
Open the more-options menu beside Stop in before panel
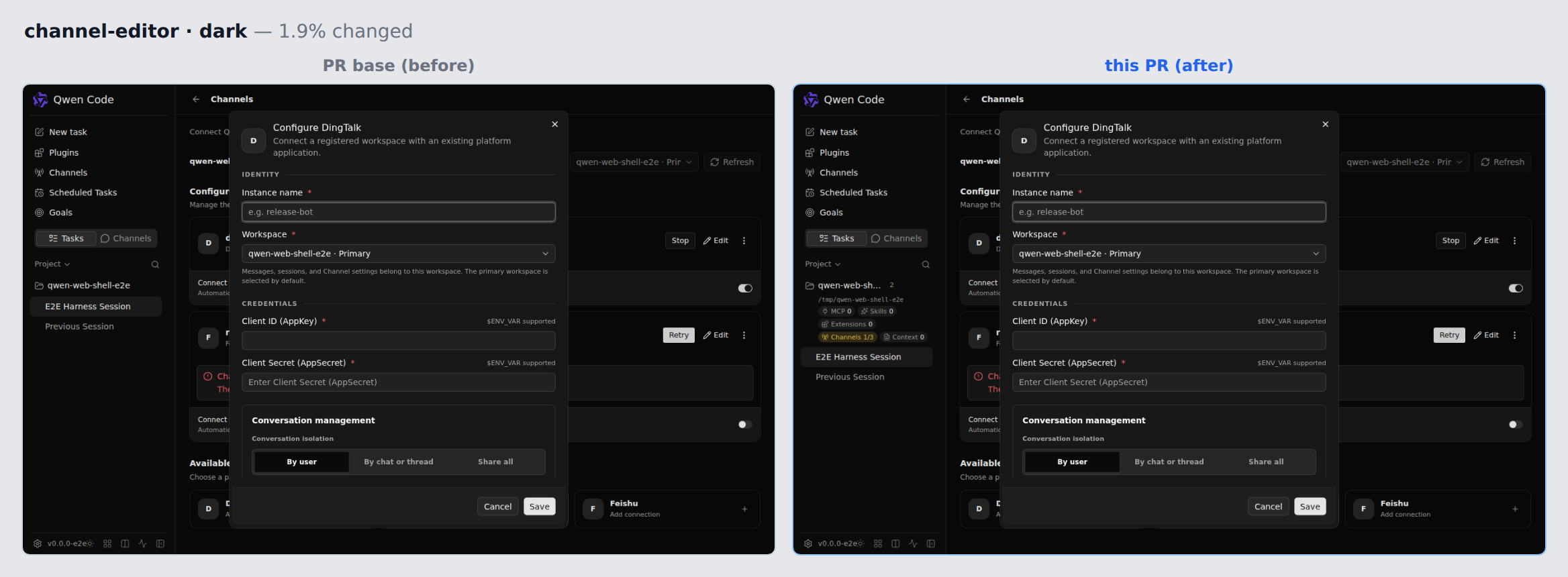click(744, 241)
